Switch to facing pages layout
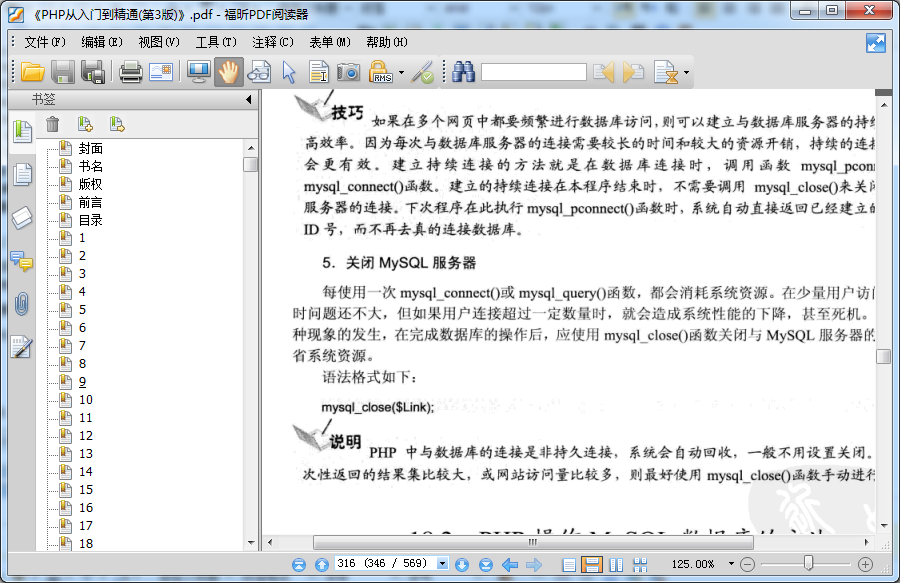This screenshot has width=900, height=583. 616,565
